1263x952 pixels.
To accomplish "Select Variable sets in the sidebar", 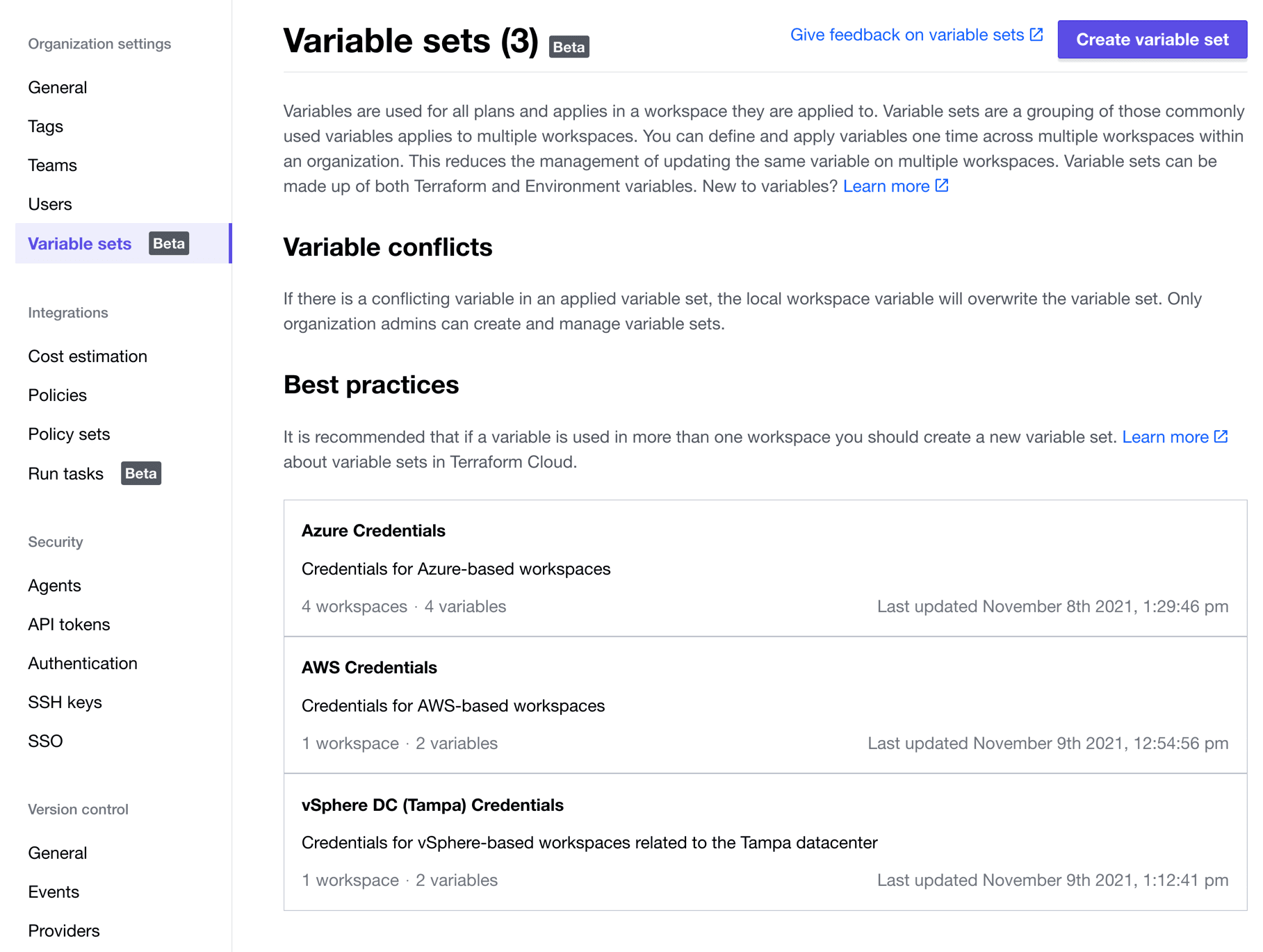I will [x=80, y=244].
